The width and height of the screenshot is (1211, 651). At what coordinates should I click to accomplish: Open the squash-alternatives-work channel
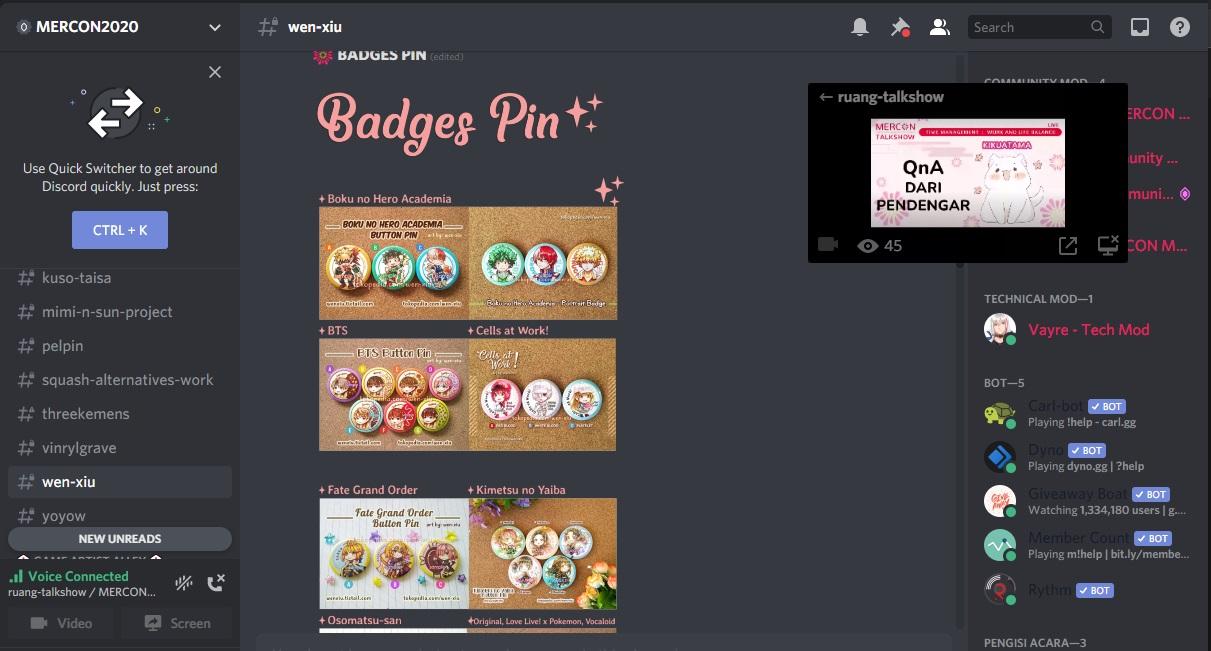pos(127,380)
